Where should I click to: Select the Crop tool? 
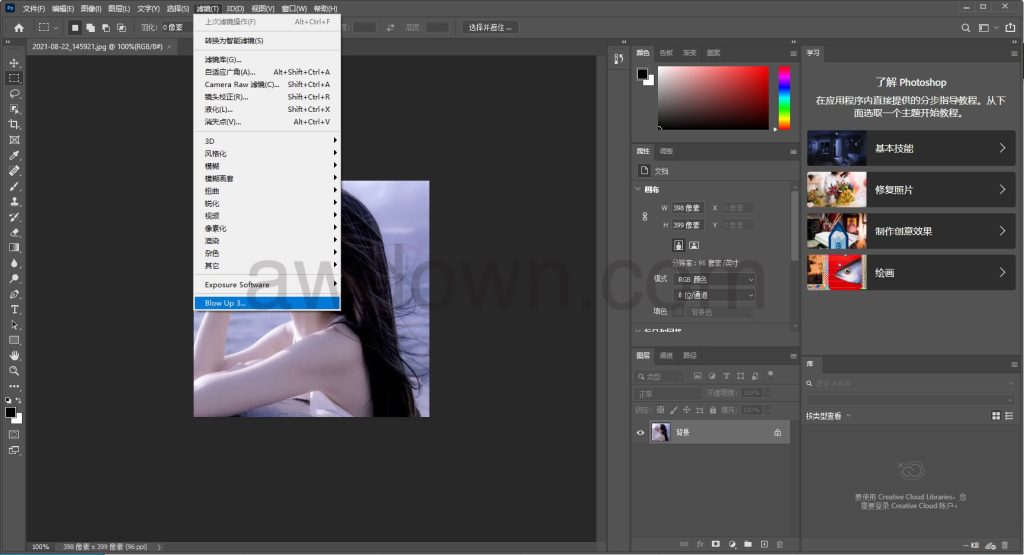tap(14, 124)
